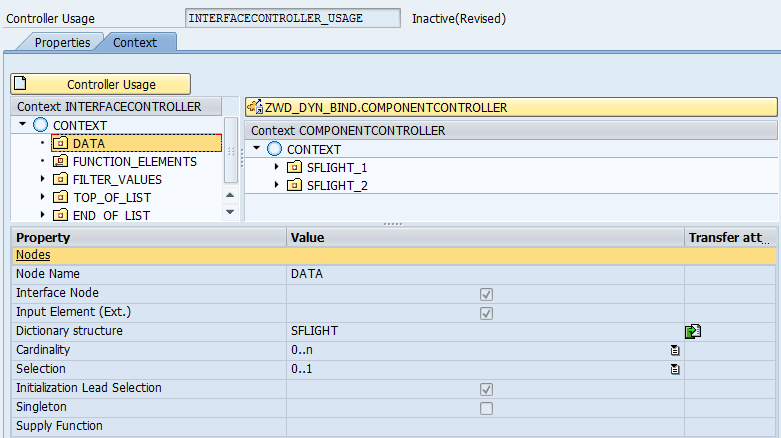Click the Controller Usage button
This screenshot has height=438, width=781.
[x=100, y=84]
